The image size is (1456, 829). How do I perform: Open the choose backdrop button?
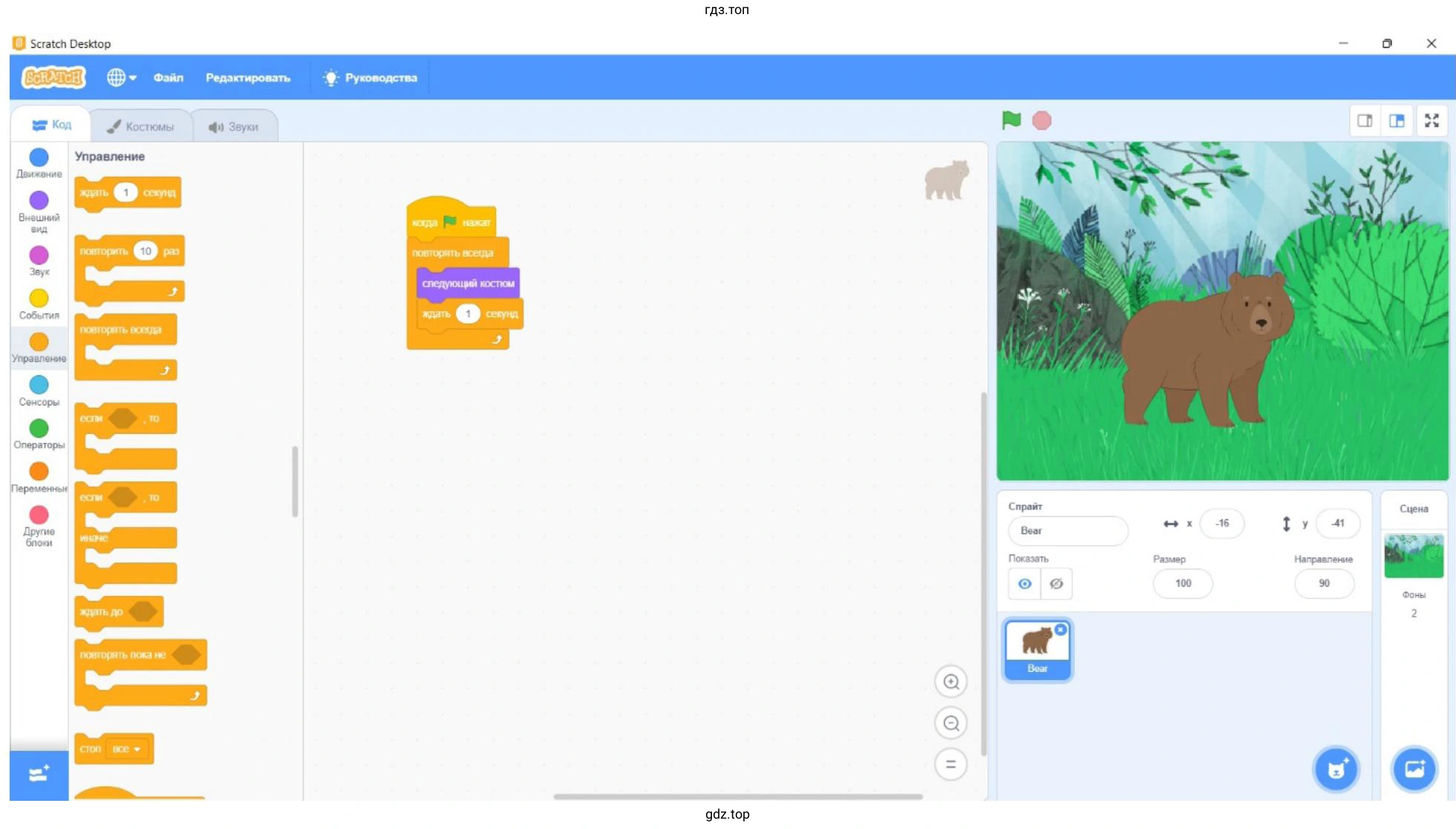coord(1414,770)
